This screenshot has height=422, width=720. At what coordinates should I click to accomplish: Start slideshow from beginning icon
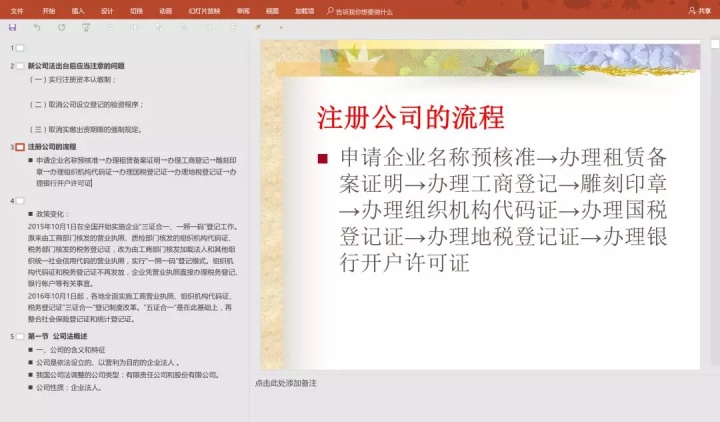[x=86, y=28]
